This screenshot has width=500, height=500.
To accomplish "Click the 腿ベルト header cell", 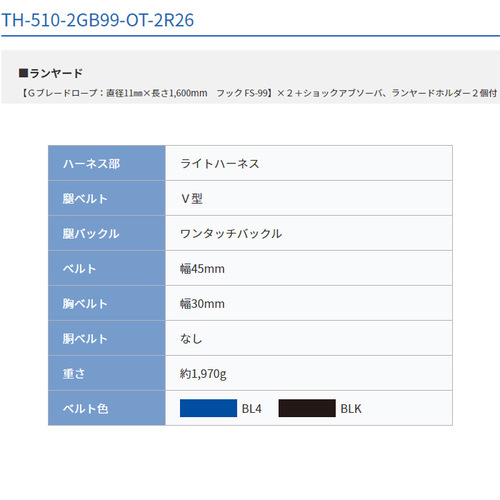I will pyautogui.click(x=107, y=198).
